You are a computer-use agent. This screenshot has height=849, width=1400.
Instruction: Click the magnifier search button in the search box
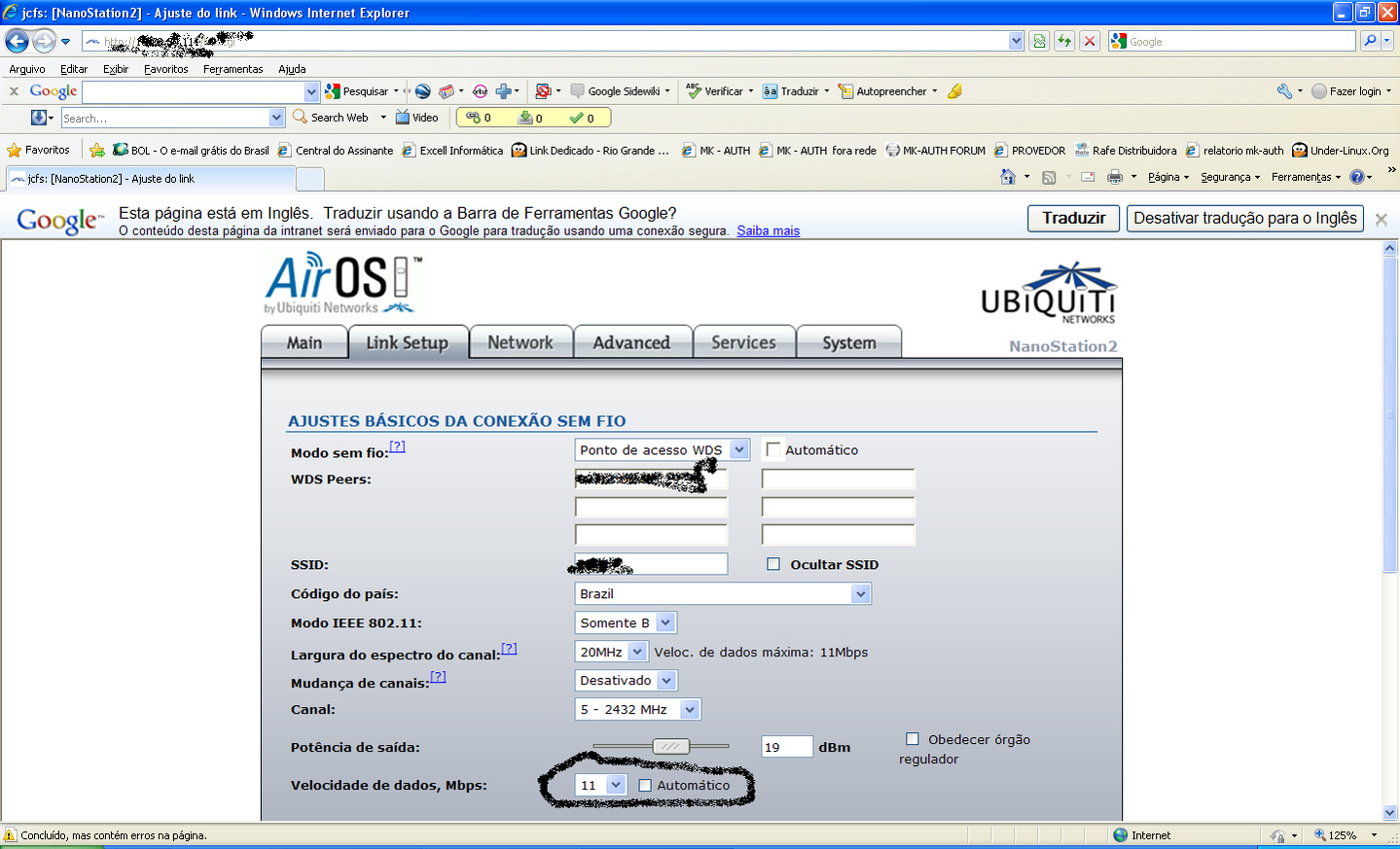(1370, 41)
